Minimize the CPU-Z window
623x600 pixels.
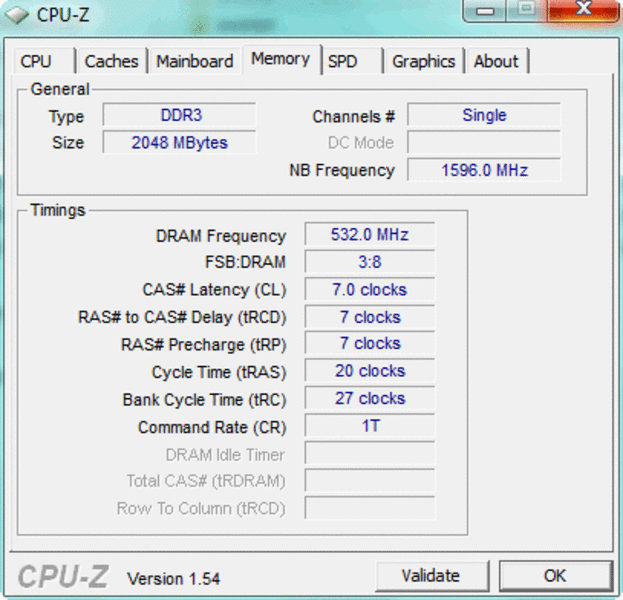[x=485, y=11]
